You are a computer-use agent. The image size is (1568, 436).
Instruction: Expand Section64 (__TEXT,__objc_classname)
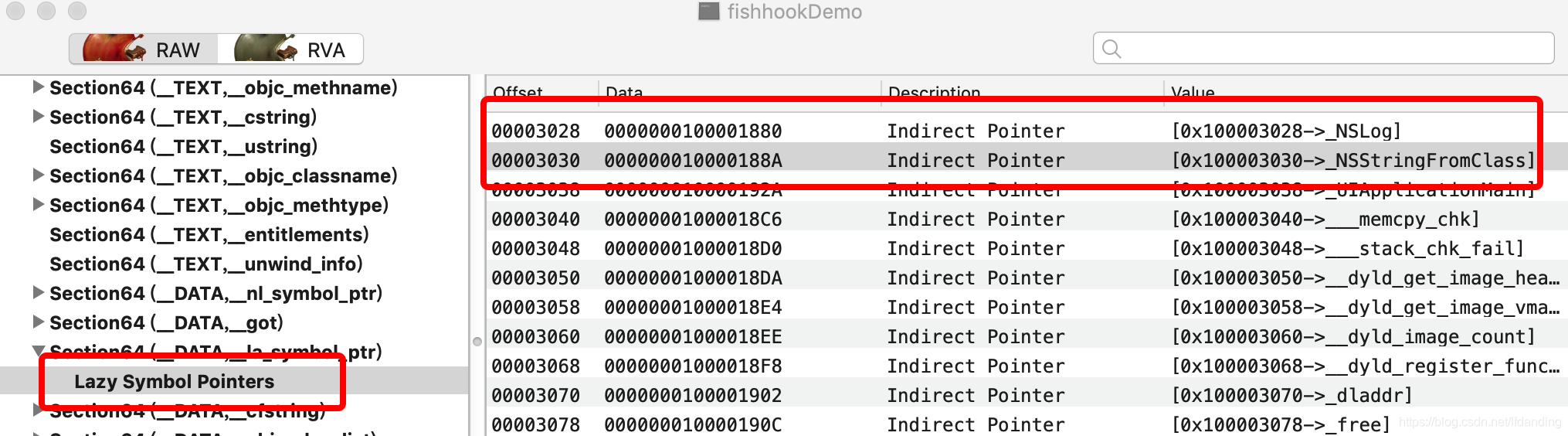tap(37, 175)
